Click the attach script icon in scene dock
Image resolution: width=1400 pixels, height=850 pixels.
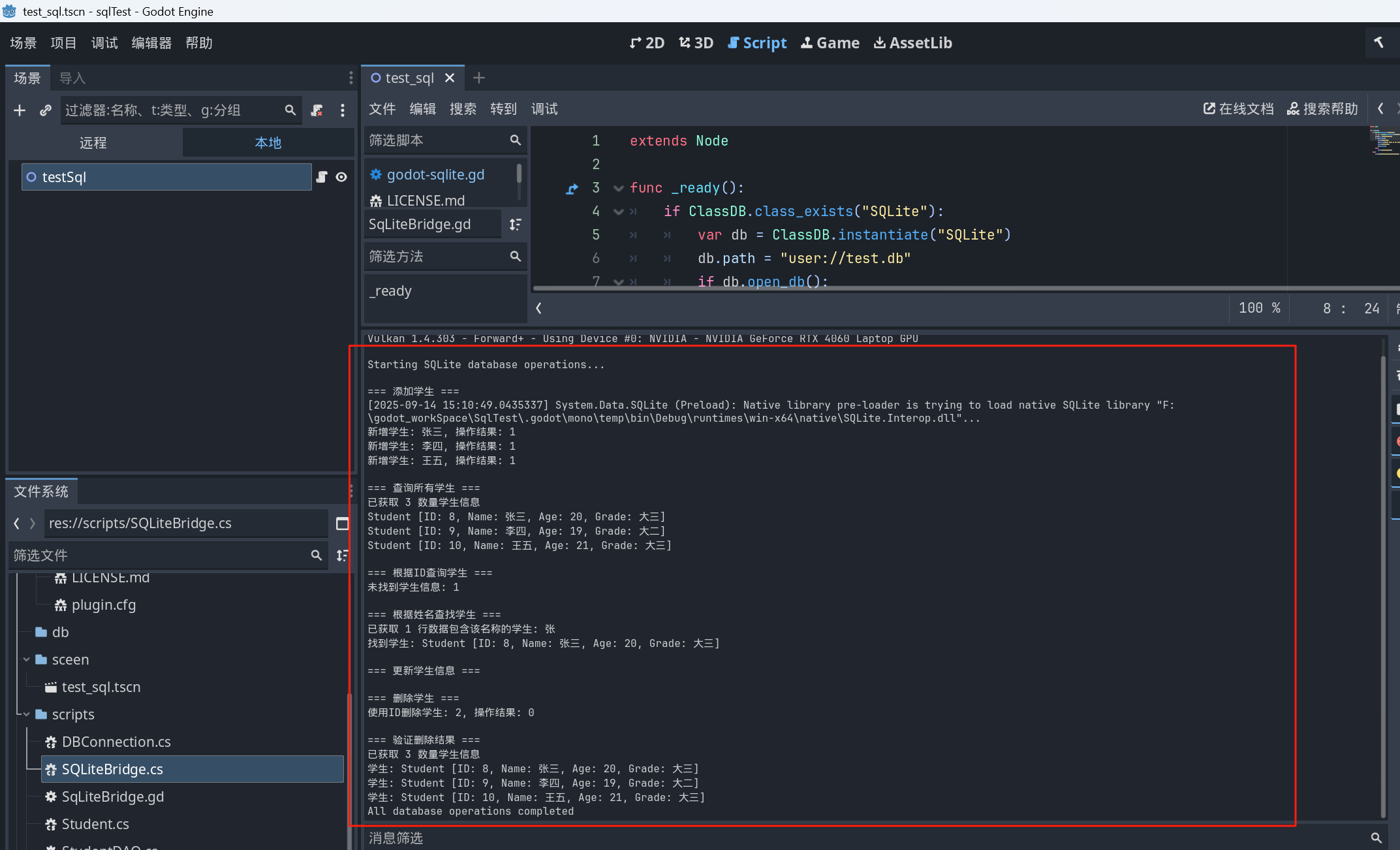tap(317, 110)
